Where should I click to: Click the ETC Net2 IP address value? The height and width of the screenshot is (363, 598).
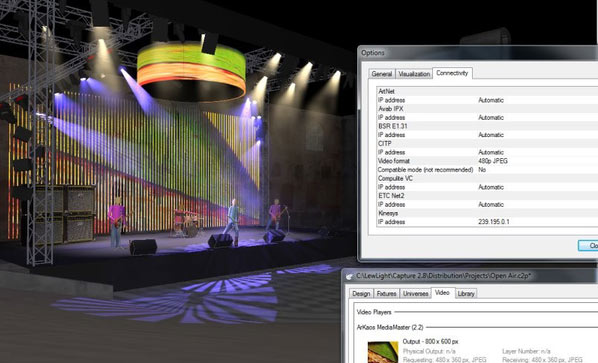coord(491,204)
